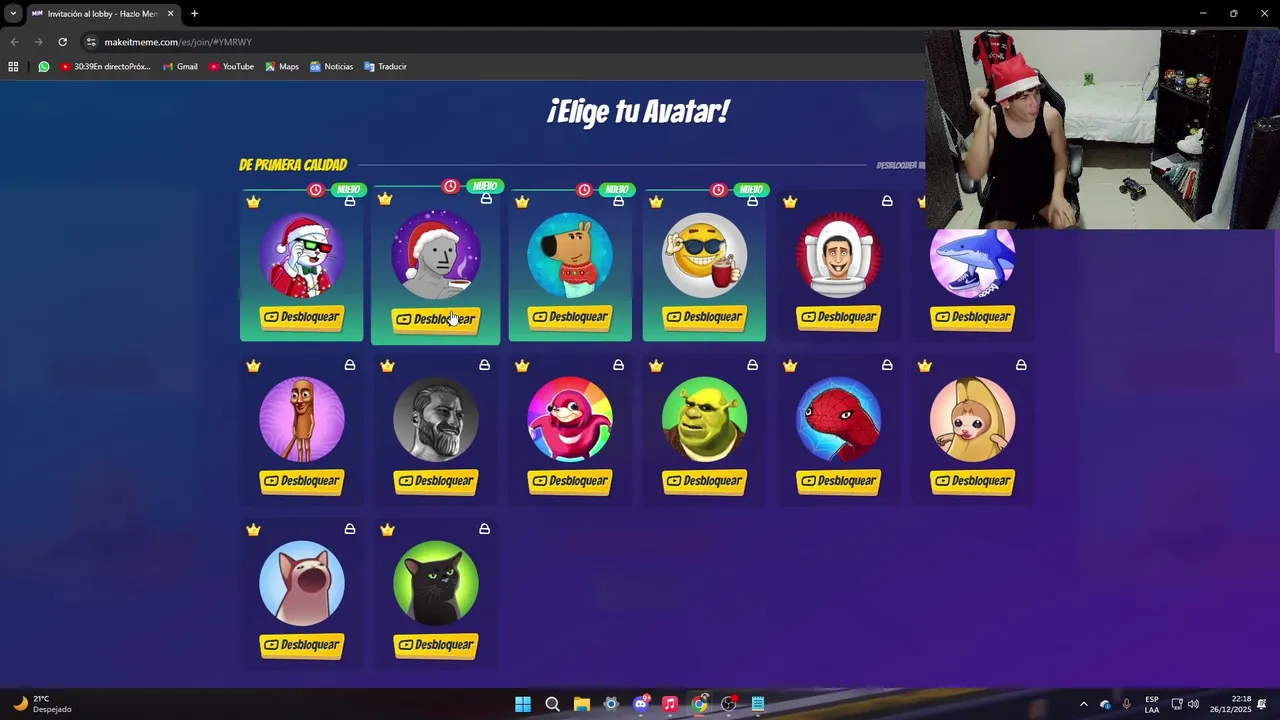Open File Explorer from the taskbar
This screenshot has height=720, width=1280.
coord(581,704)
